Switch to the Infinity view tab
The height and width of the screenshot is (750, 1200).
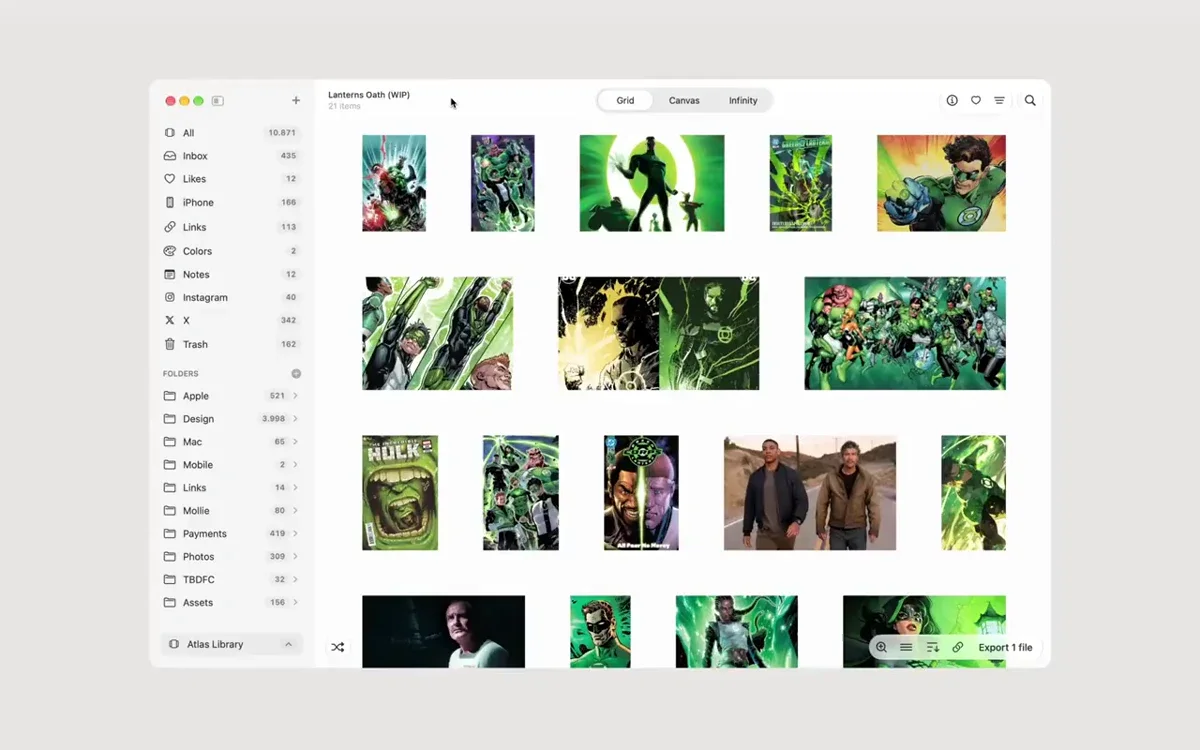pyautogui.click(x=743, y=101)
